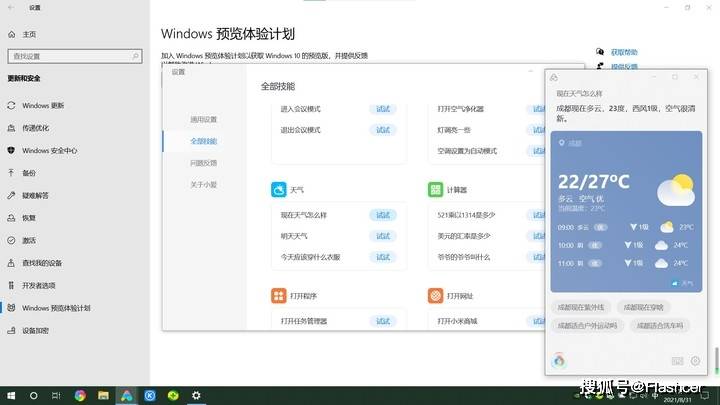Click the 空调设置为自动模式 skill text

(467, 151)
